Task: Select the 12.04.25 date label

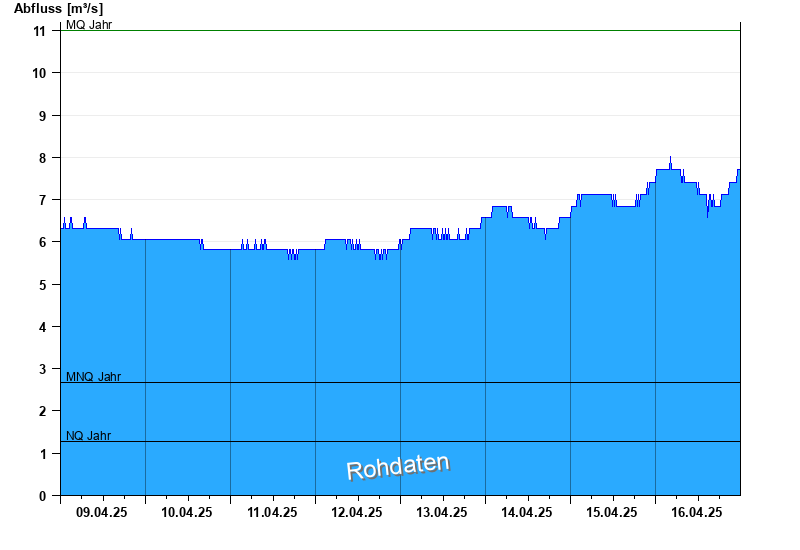Action: coord(357,512)
